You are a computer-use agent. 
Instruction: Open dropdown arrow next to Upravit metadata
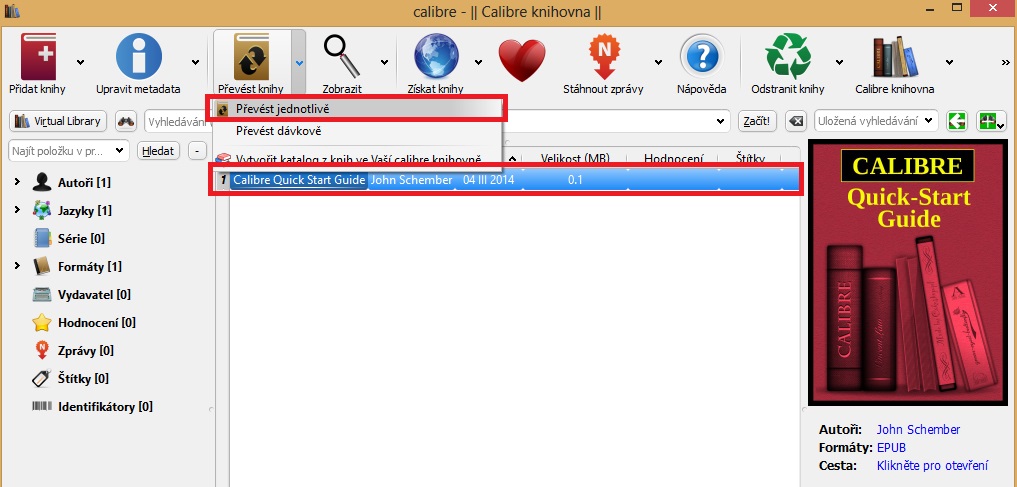point(196,62)
